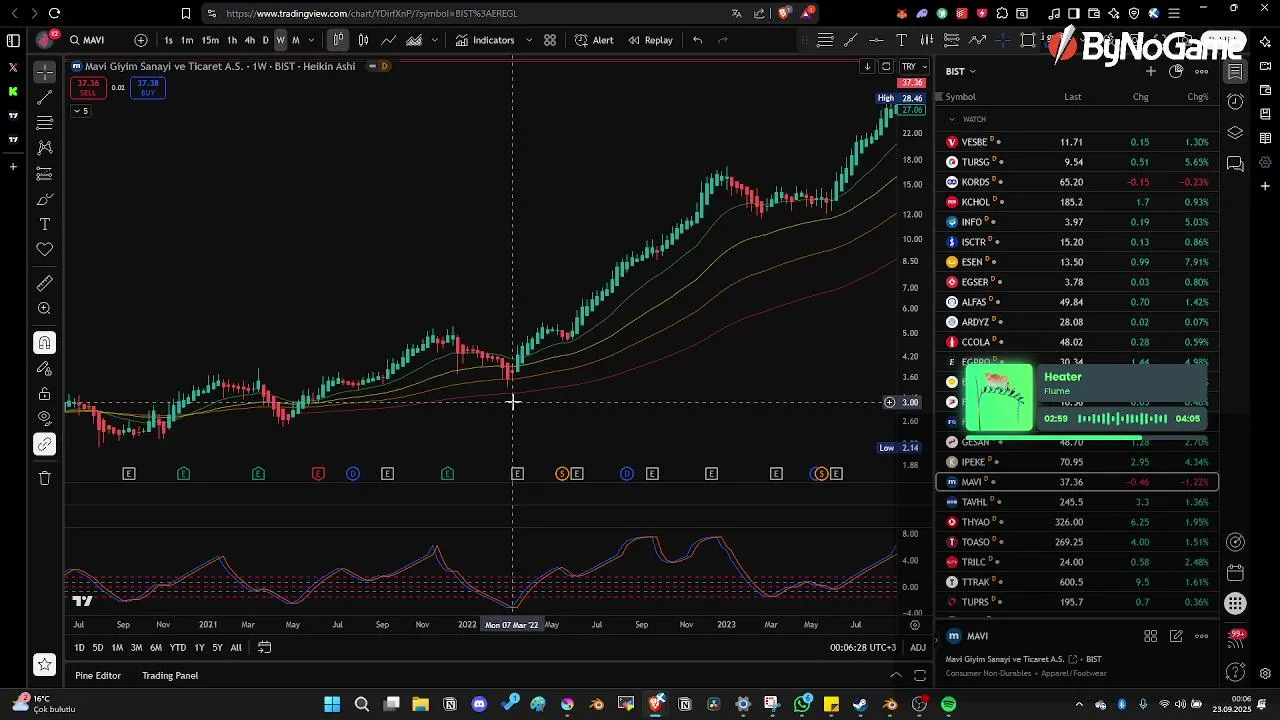1280x720 pixels.
Task: Open favorites star at bottom left
Action: (44, 664)
